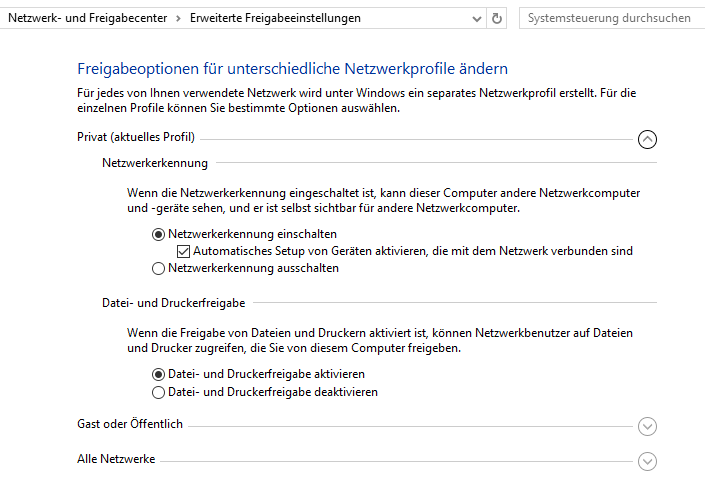The height and width of the screenshot is (503, 705).
Task: Collapse the Privat profile with its round chevron
Action: [647, 139]
